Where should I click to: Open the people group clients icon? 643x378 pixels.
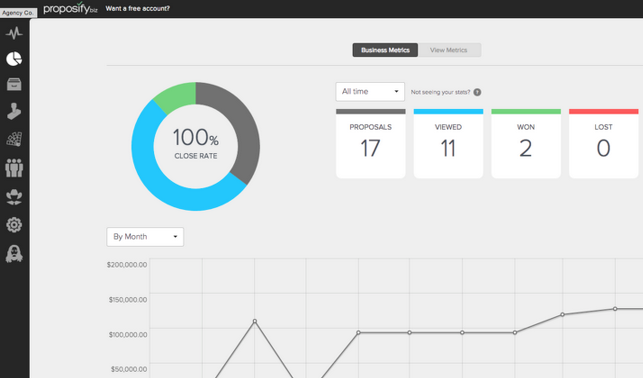coord(14,168)
